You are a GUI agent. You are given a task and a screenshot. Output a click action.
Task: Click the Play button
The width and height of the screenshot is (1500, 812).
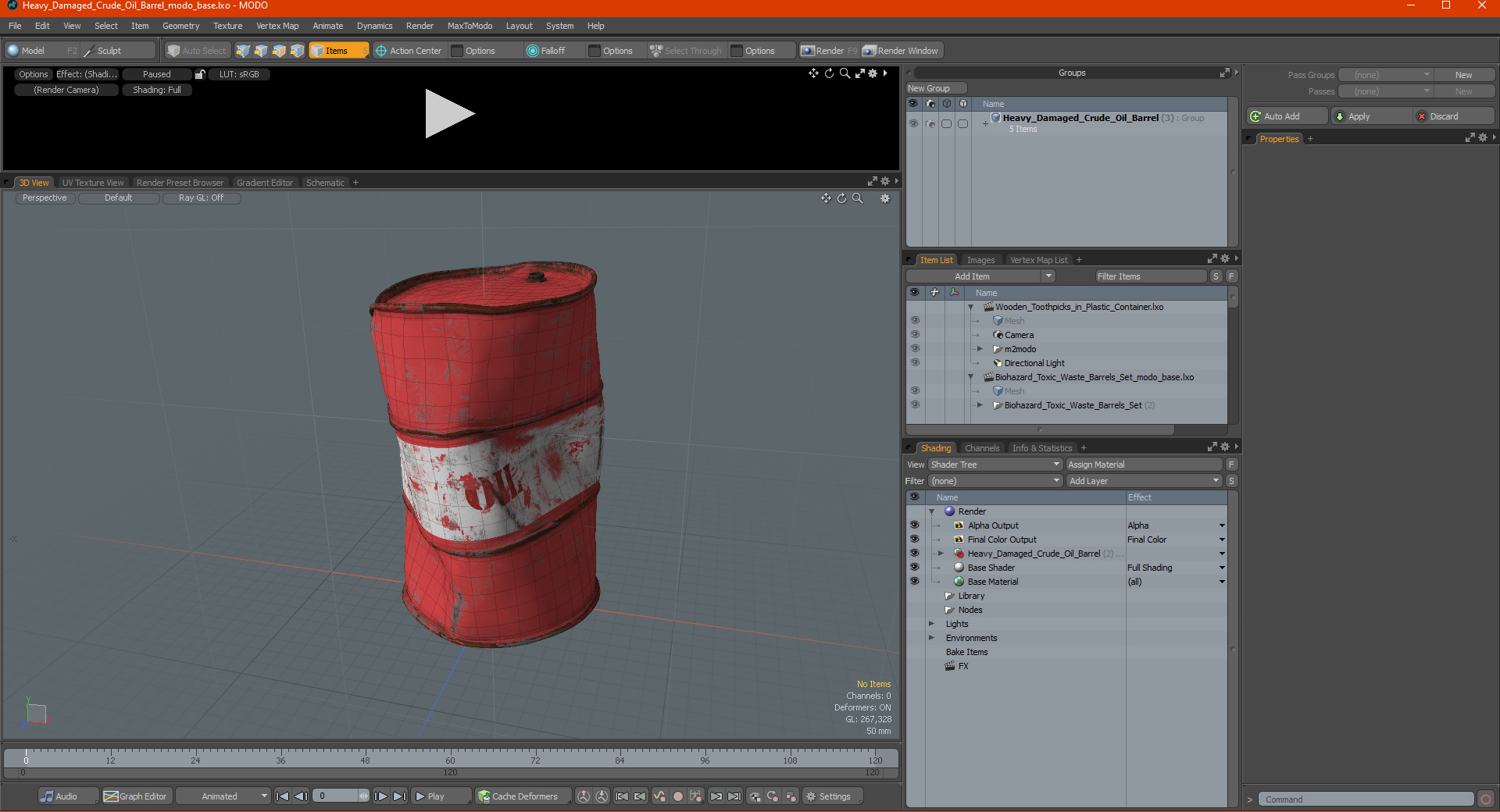pos(441,796)
